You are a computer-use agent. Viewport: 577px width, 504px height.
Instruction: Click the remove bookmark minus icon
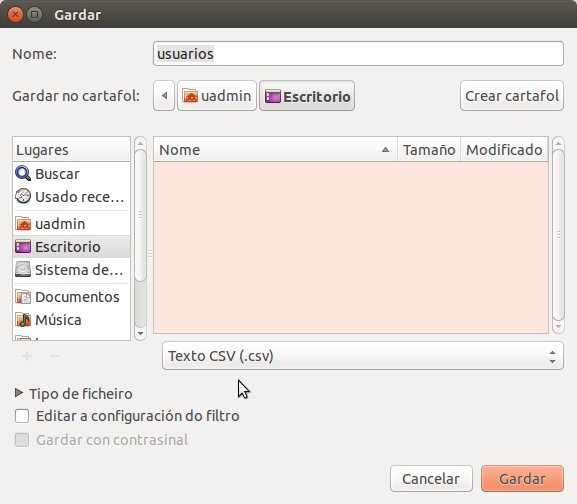click(55, 356)
